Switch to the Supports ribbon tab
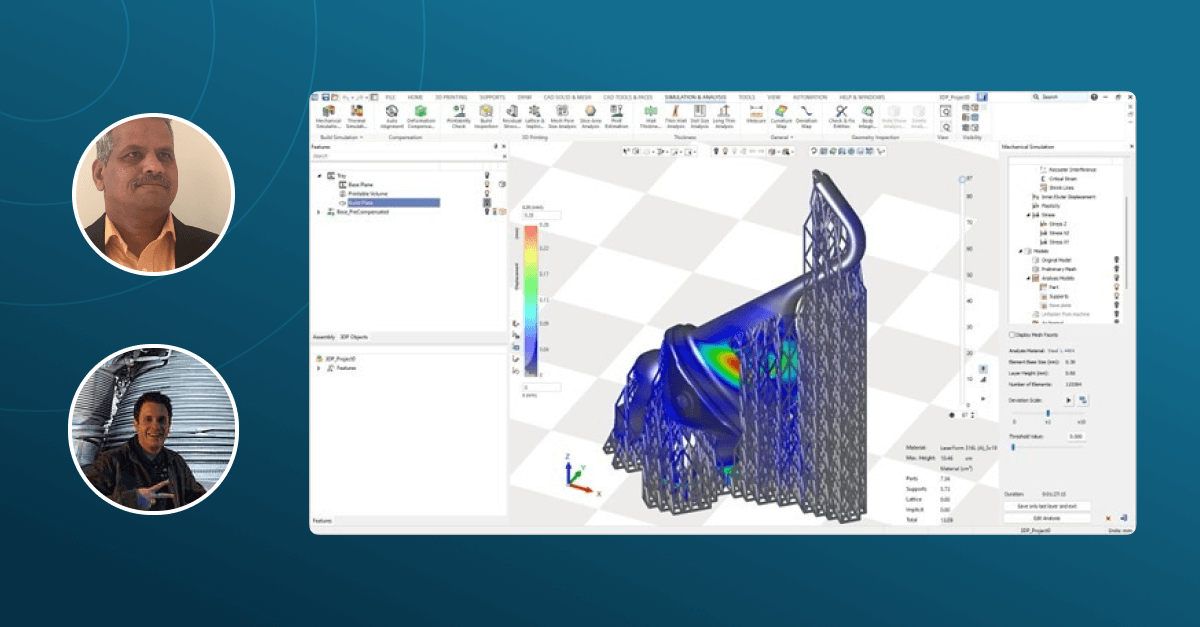This screenshot has width=1200, height=627. click(x=491, y=97)
